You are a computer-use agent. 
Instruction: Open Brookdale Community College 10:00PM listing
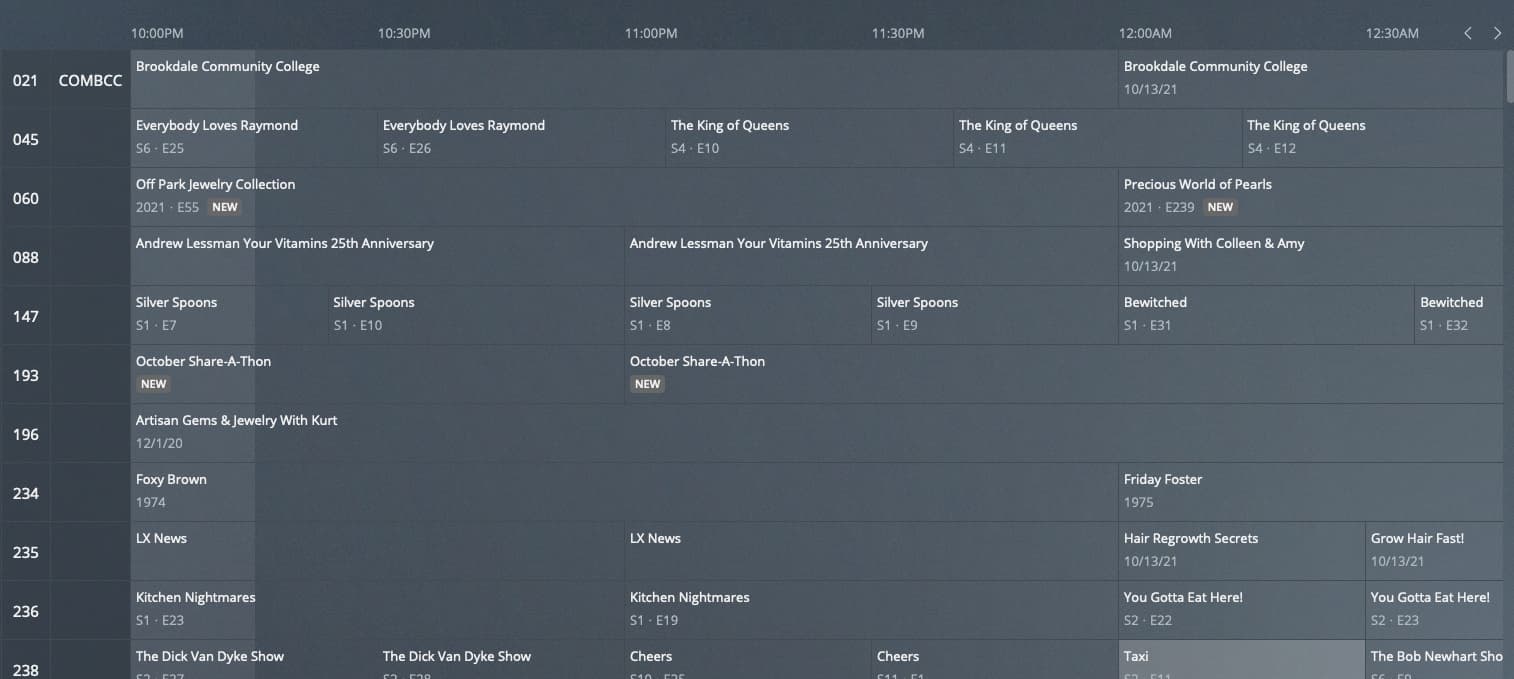(624, 80)
